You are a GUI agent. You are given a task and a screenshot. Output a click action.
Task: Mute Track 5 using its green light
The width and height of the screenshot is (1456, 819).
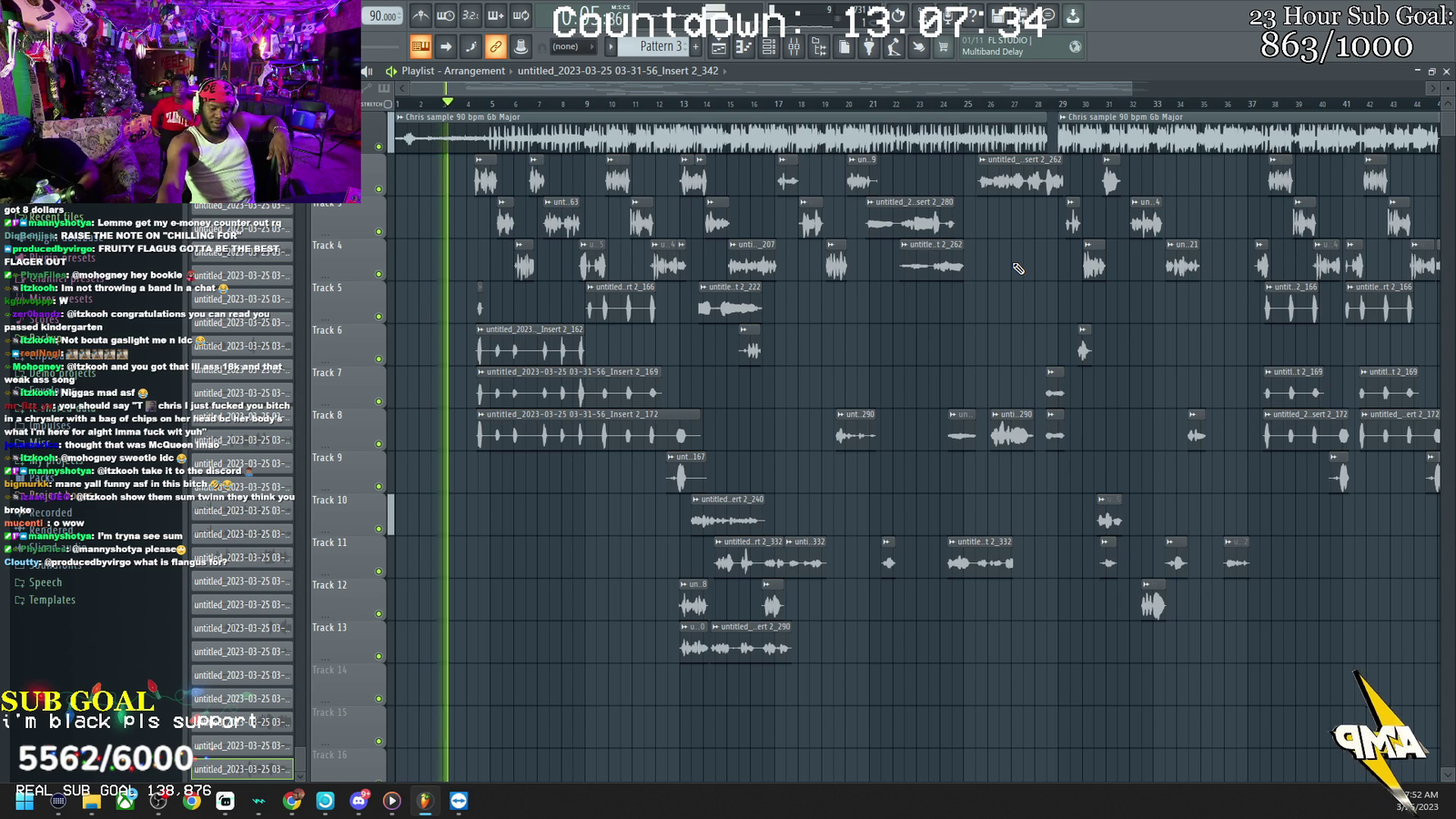[379, 317]
